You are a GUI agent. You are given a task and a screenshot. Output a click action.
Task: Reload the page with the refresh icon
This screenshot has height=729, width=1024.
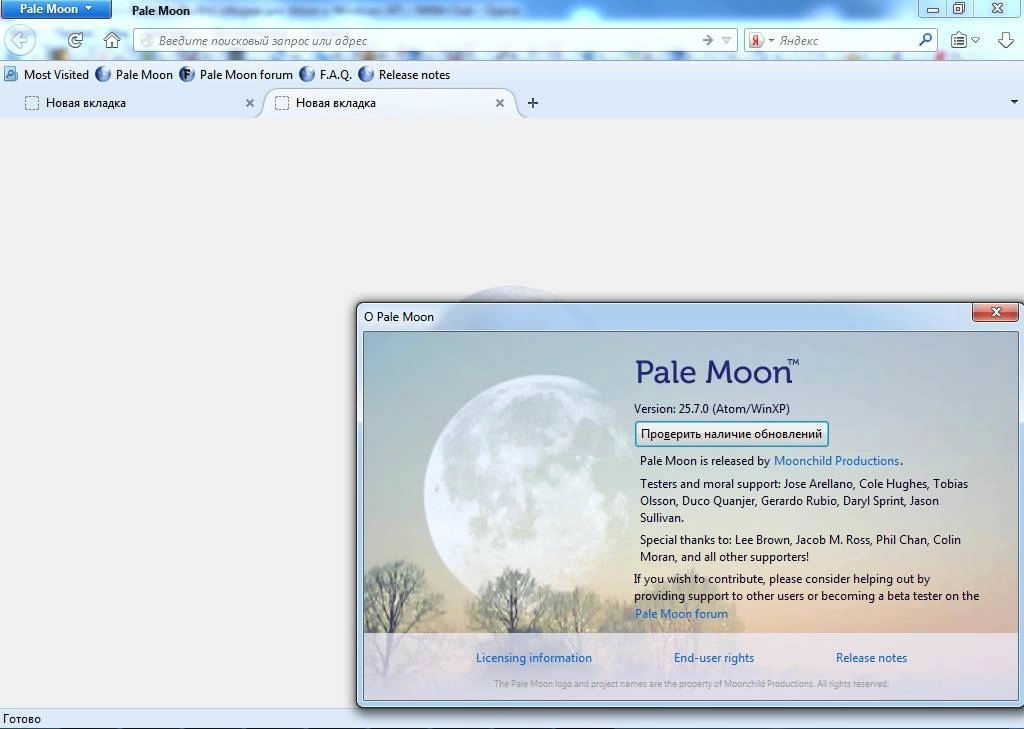[76, 40]
